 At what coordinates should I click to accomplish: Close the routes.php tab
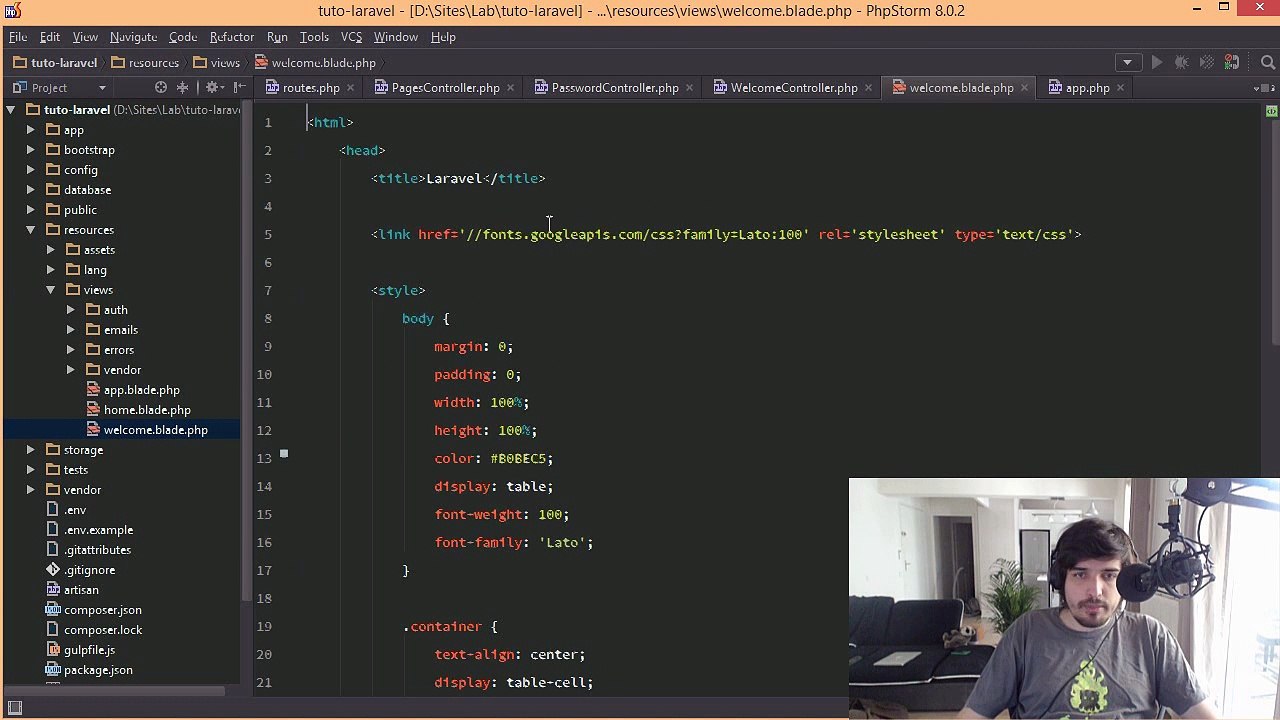coord(350,88)
